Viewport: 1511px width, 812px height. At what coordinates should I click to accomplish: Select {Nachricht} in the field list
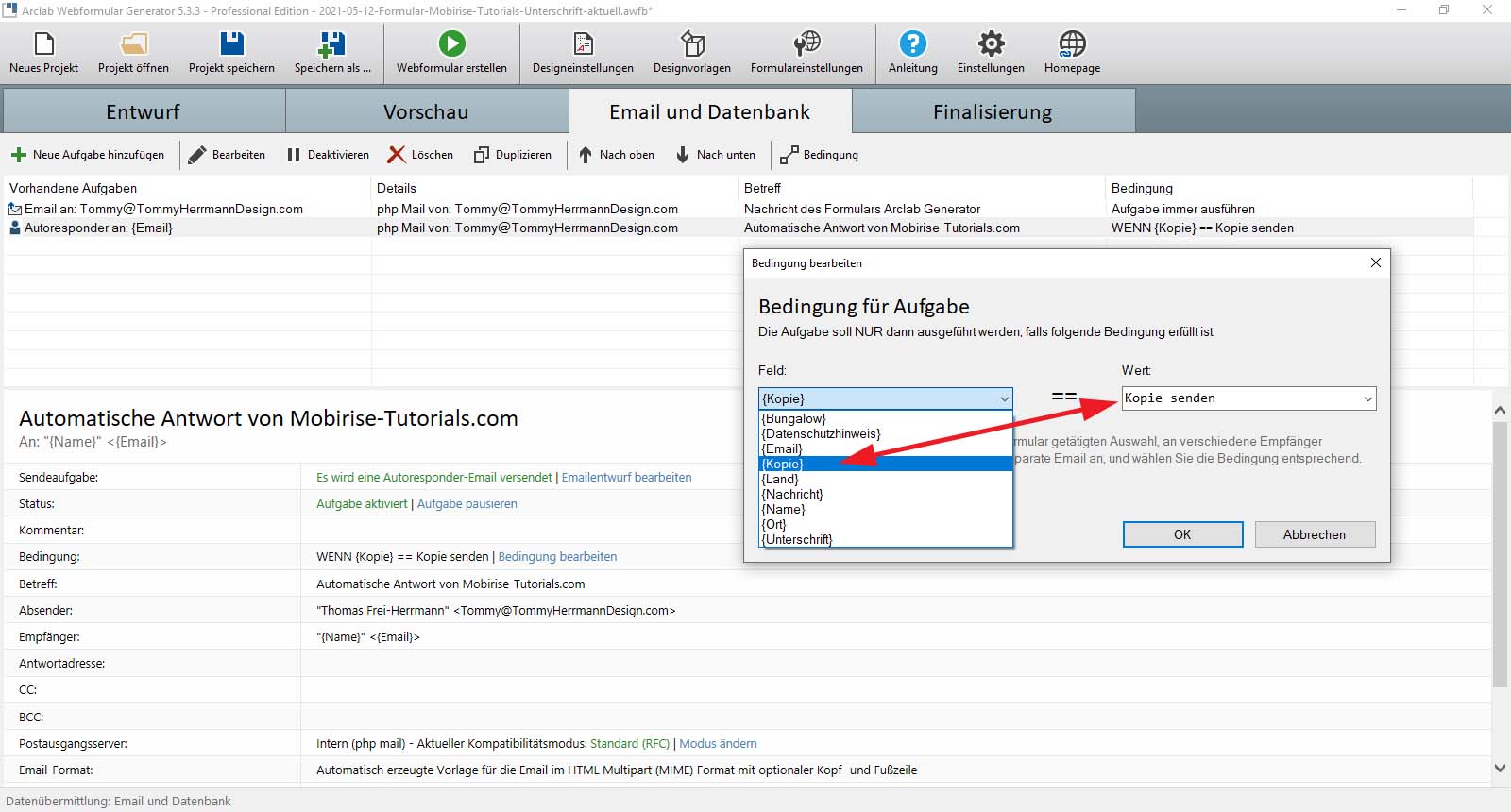pyautogui.click(x=792, y=495)
